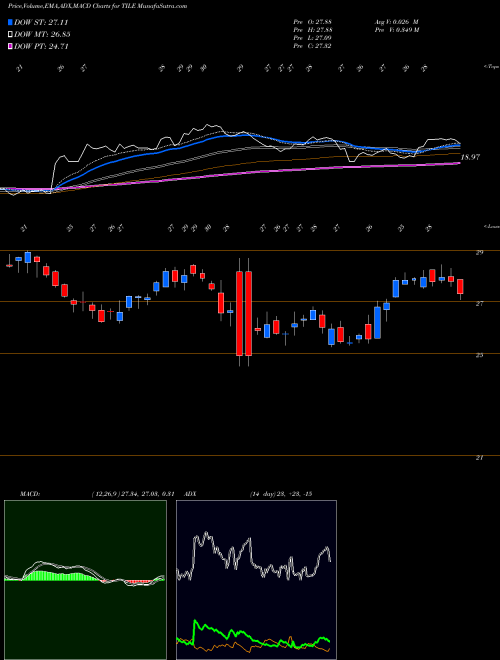Click the 'Pre L: 27.09' low value
Image resolution: width=500 pixels, height=660 pixels.
(312, 38)
